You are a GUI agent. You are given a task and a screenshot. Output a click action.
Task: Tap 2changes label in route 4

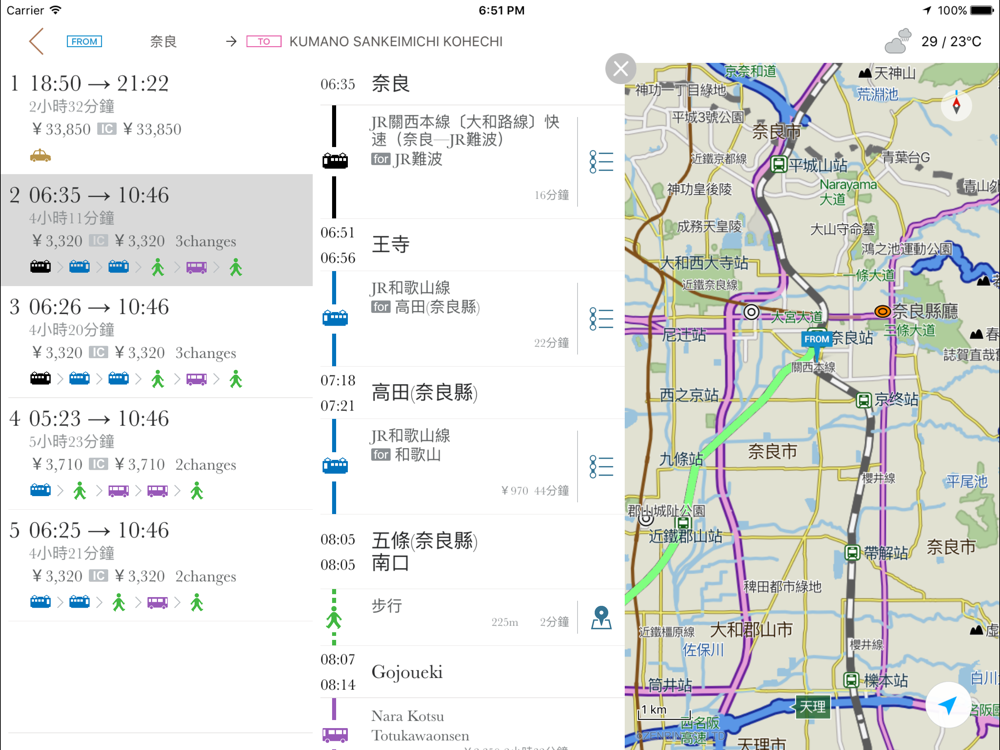205,465
